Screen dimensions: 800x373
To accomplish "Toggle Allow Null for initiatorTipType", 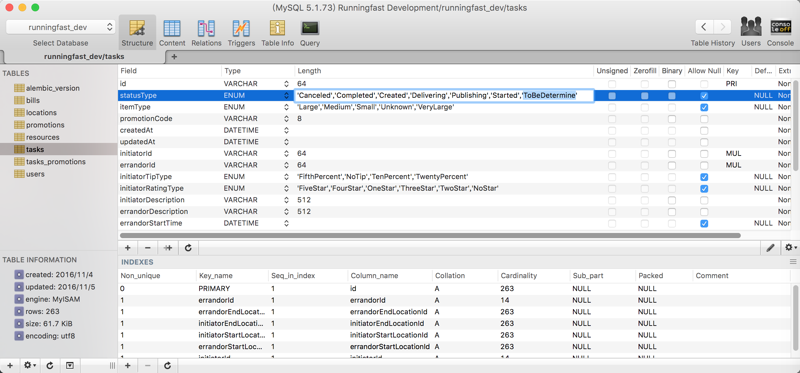I will coord(704,177).
